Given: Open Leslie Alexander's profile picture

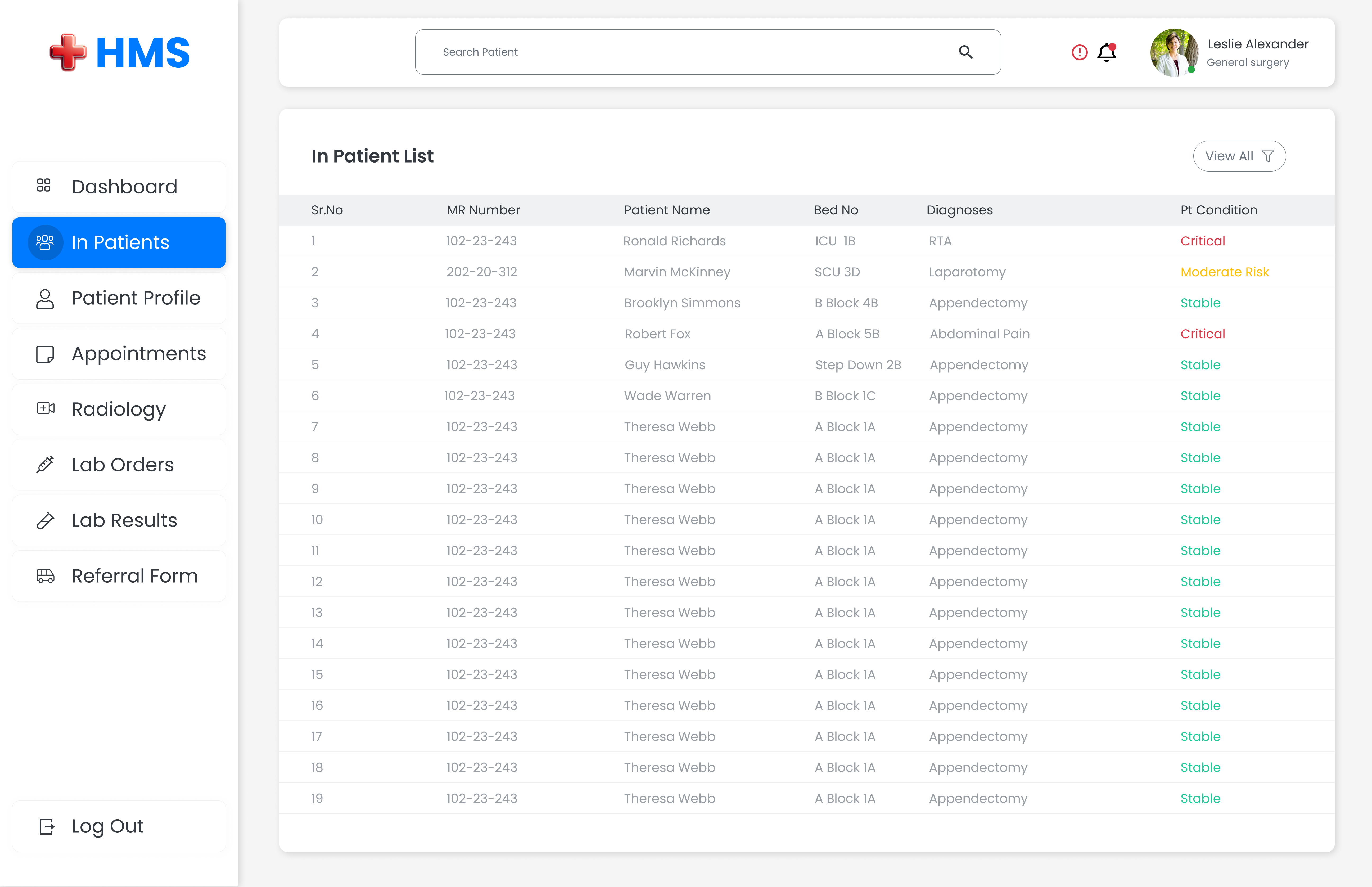Looking at the screenshot, I should point(1175,52).
